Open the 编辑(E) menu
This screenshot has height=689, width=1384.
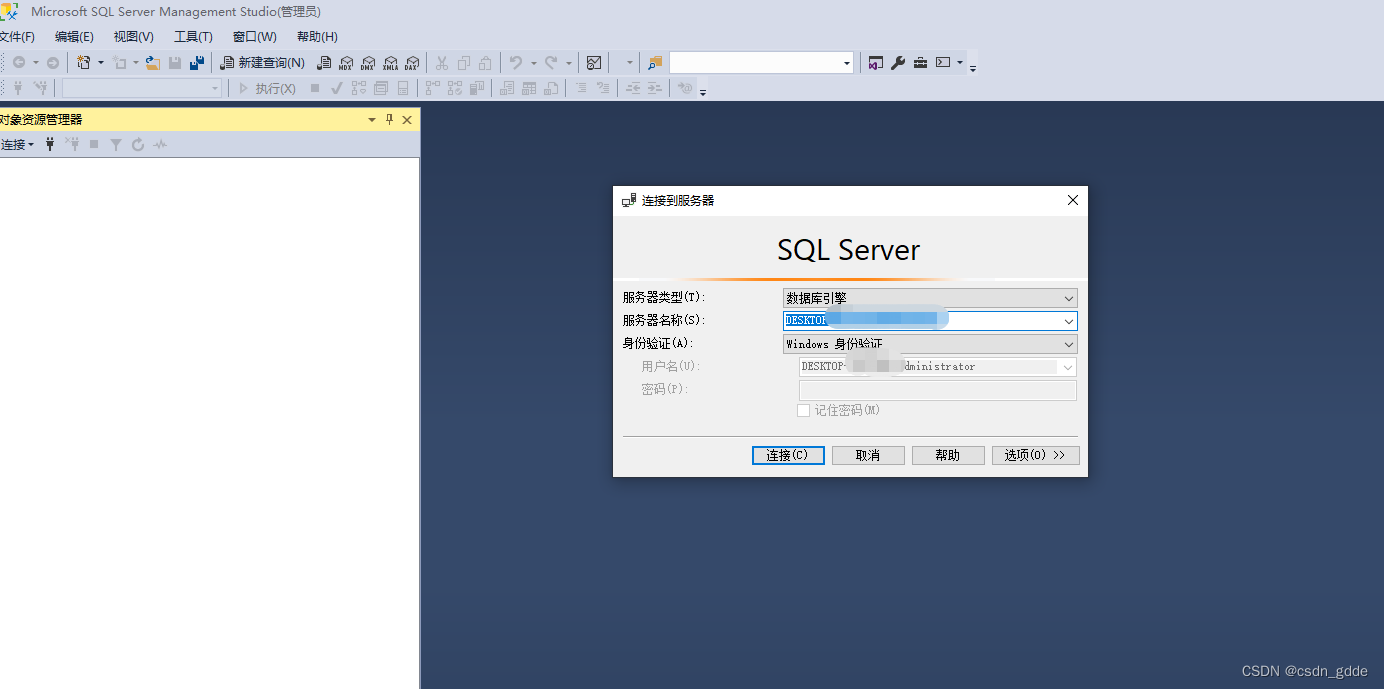pos(74,36)
